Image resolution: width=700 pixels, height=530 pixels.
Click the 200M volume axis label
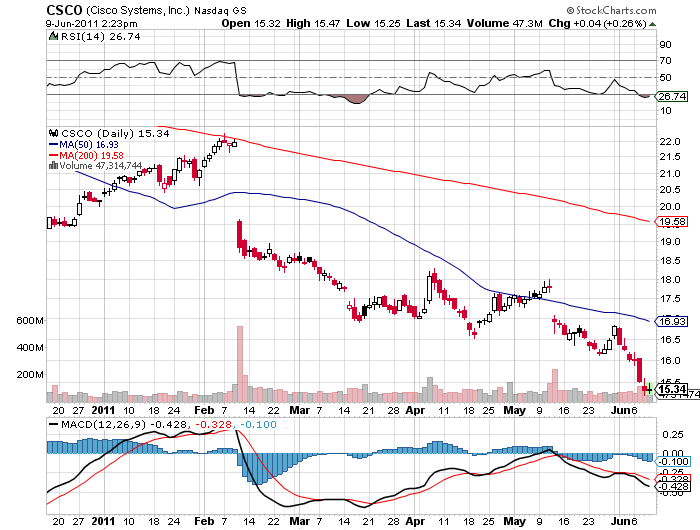(30, 375)
